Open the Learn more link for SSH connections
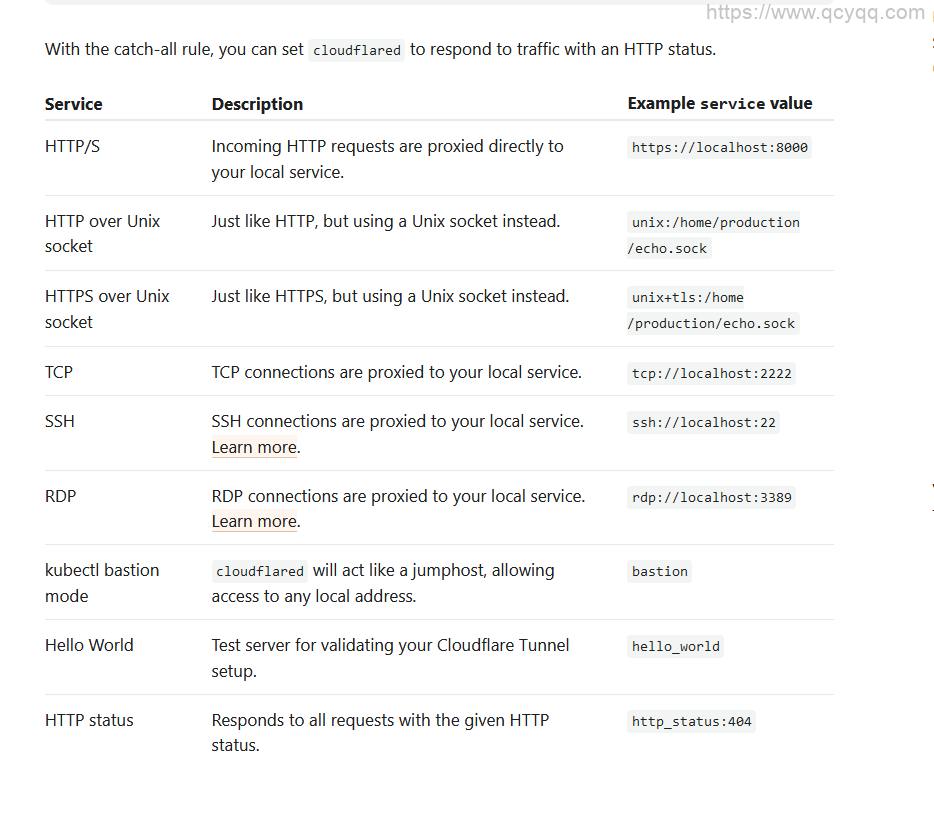934x816 pixels. click(254, 447)
